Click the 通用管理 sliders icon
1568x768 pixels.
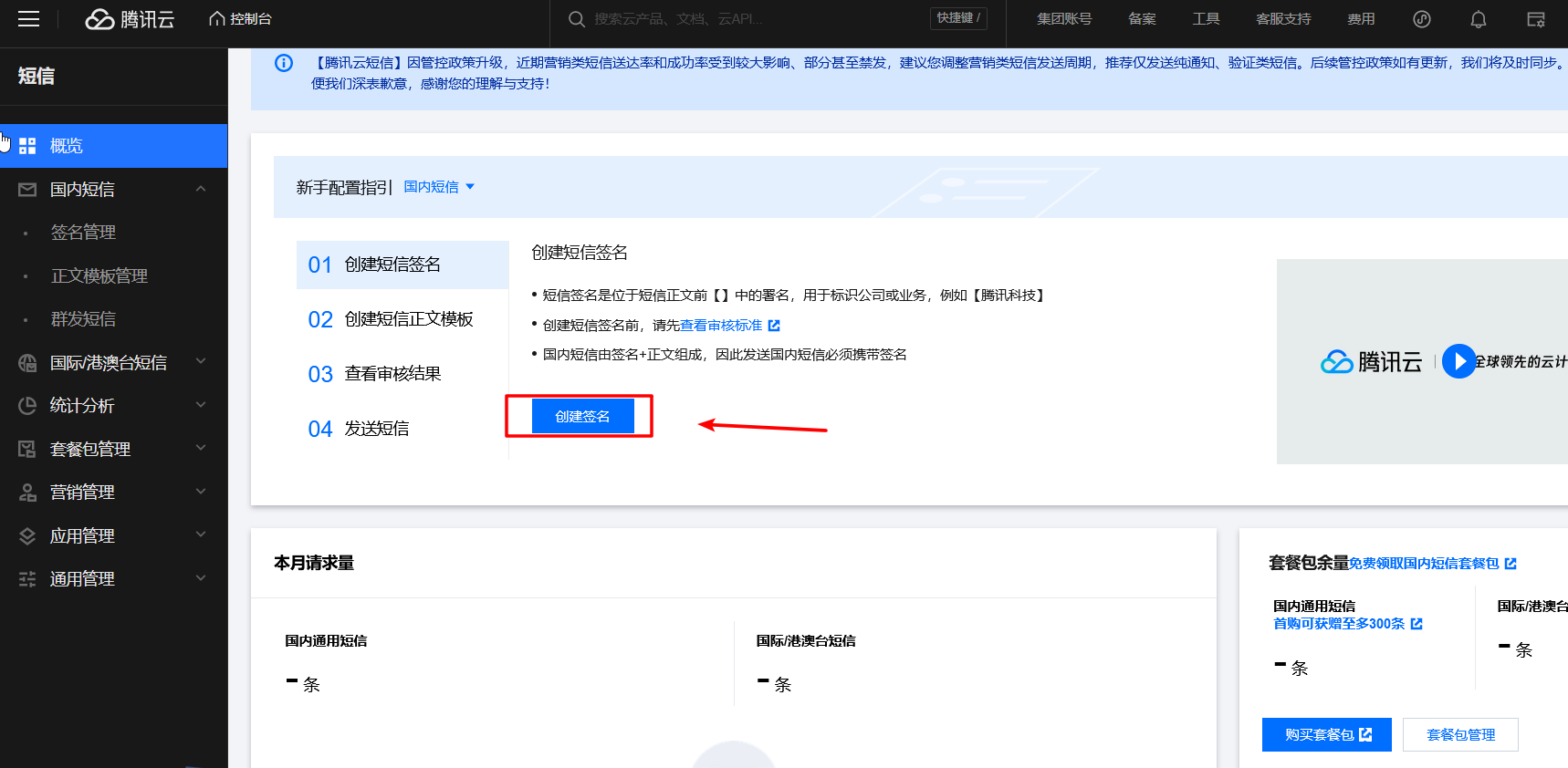tap(27, 579)
